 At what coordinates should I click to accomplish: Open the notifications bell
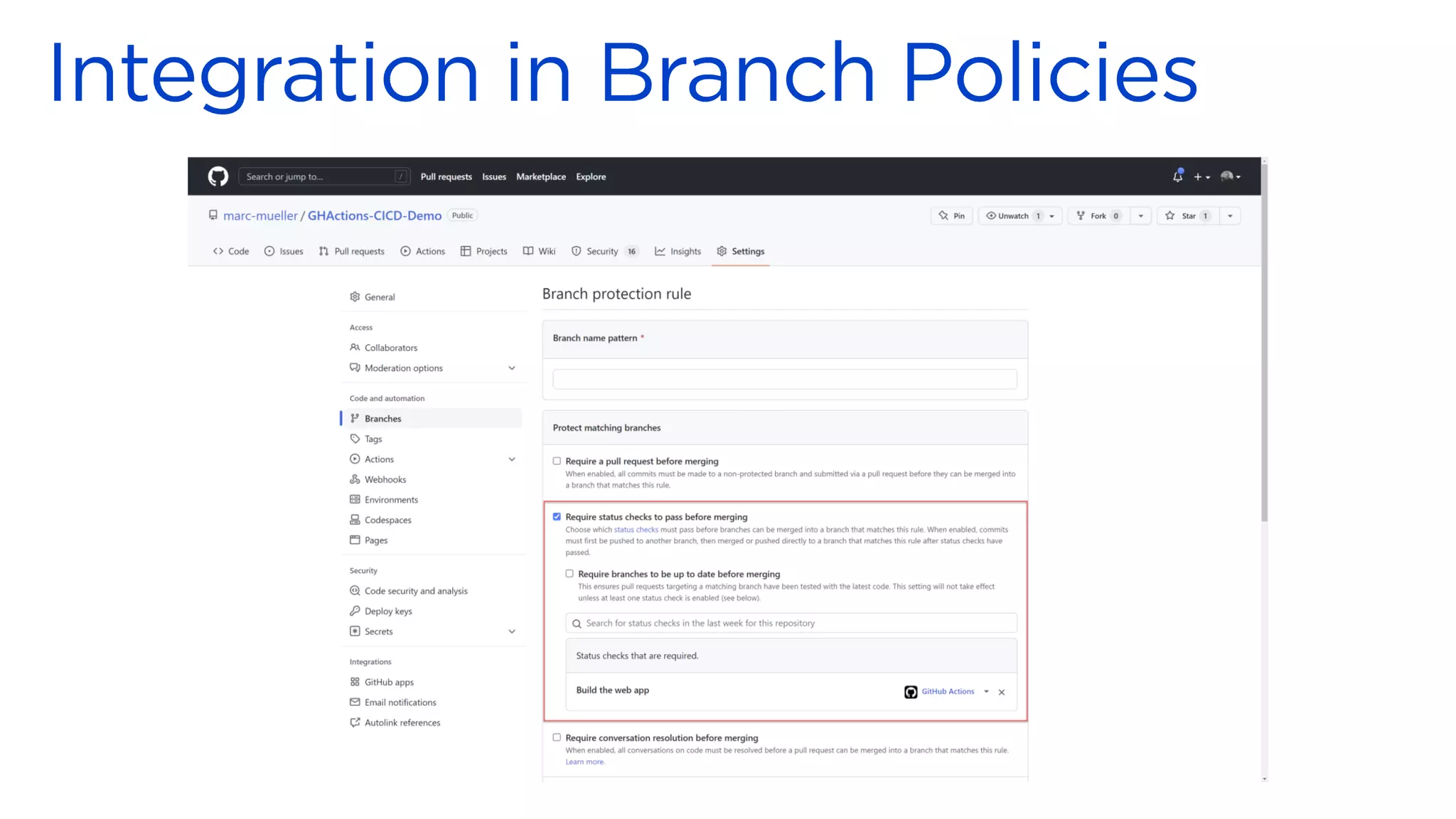[1177, 176]
